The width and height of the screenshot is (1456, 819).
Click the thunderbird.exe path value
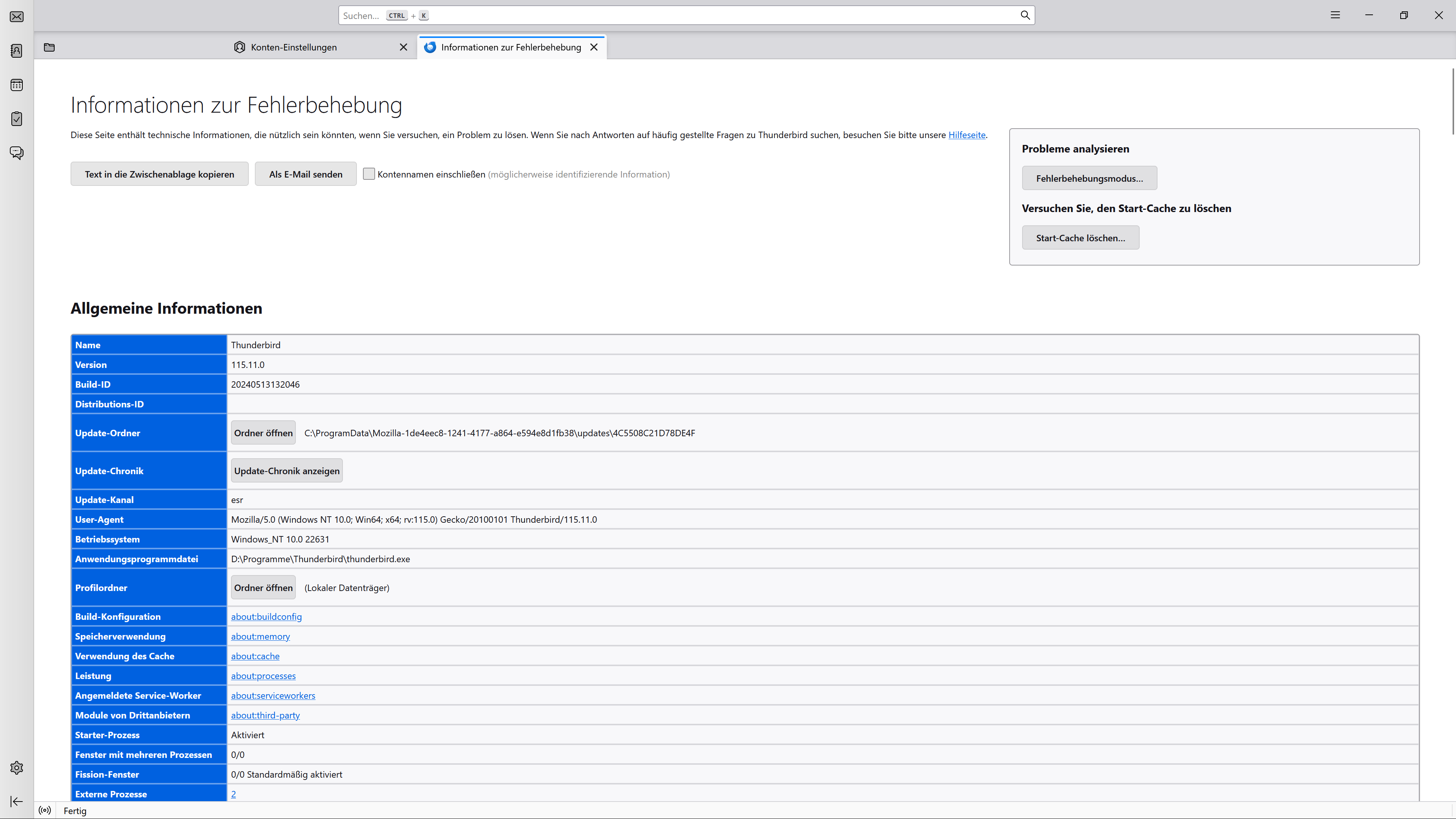click(x=320, y=559)
